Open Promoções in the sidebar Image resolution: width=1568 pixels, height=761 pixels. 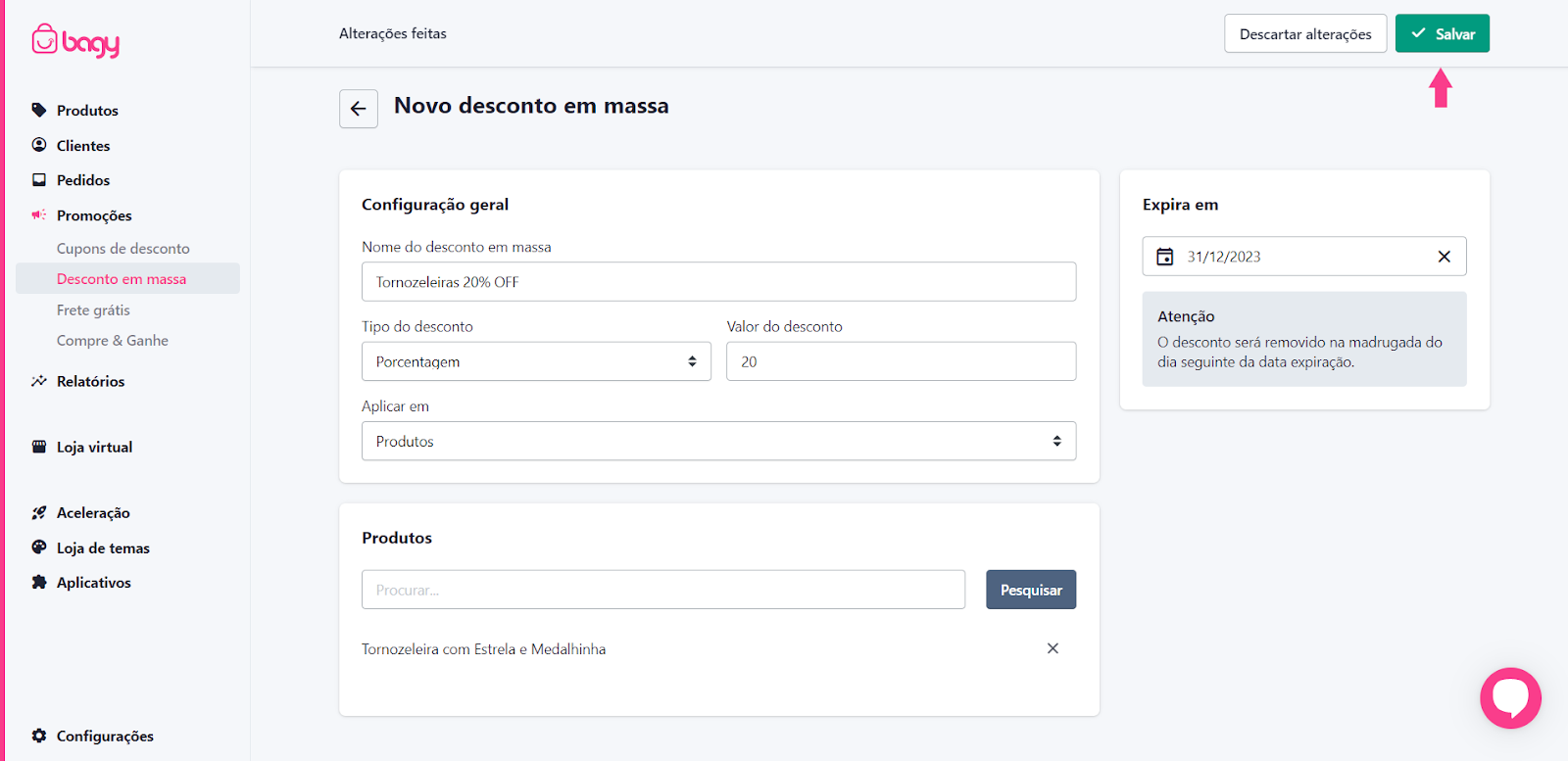[94, 215]
